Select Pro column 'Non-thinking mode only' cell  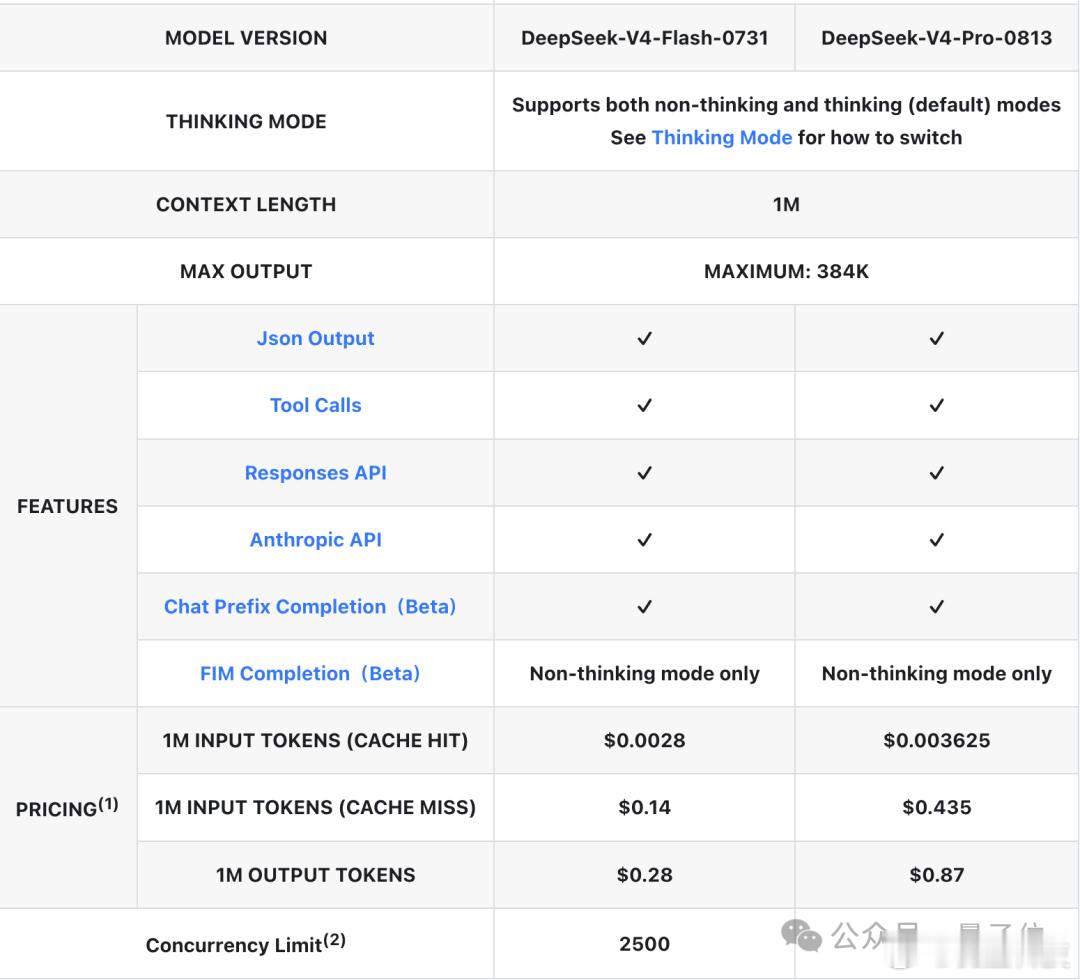point(937,673)
